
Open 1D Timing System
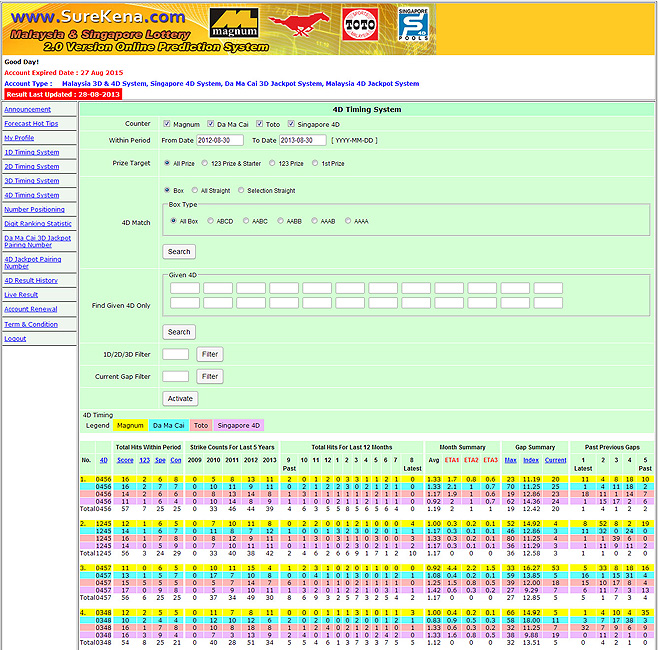[x=32, y=152]
